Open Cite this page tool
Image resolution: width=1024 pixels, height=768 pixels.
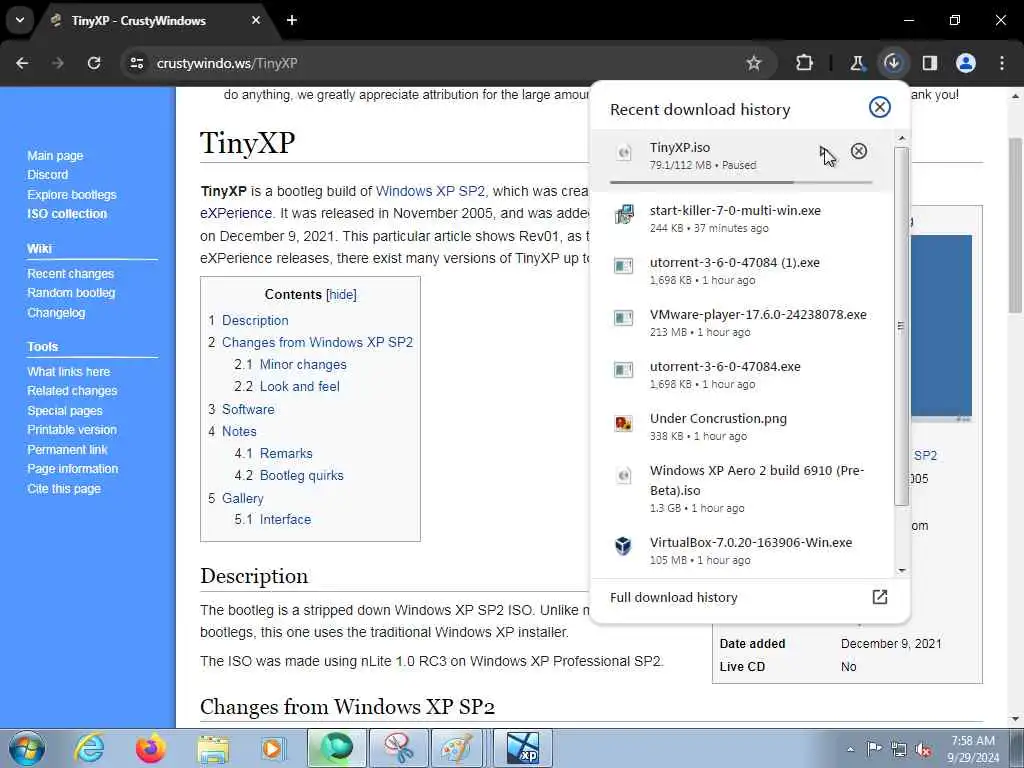click(x=63, y=488)
